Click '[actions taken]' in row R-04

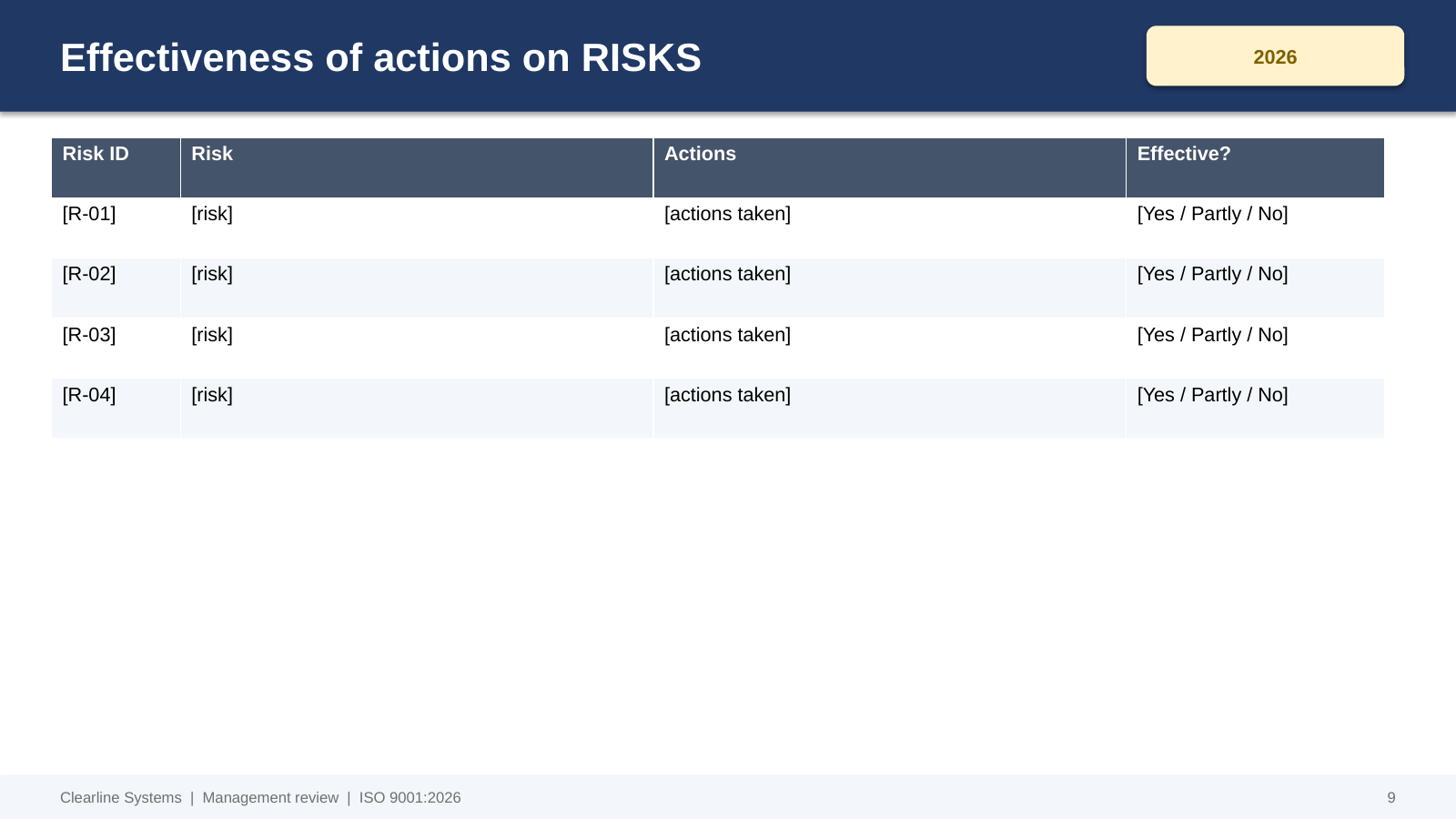click(727, 395)
